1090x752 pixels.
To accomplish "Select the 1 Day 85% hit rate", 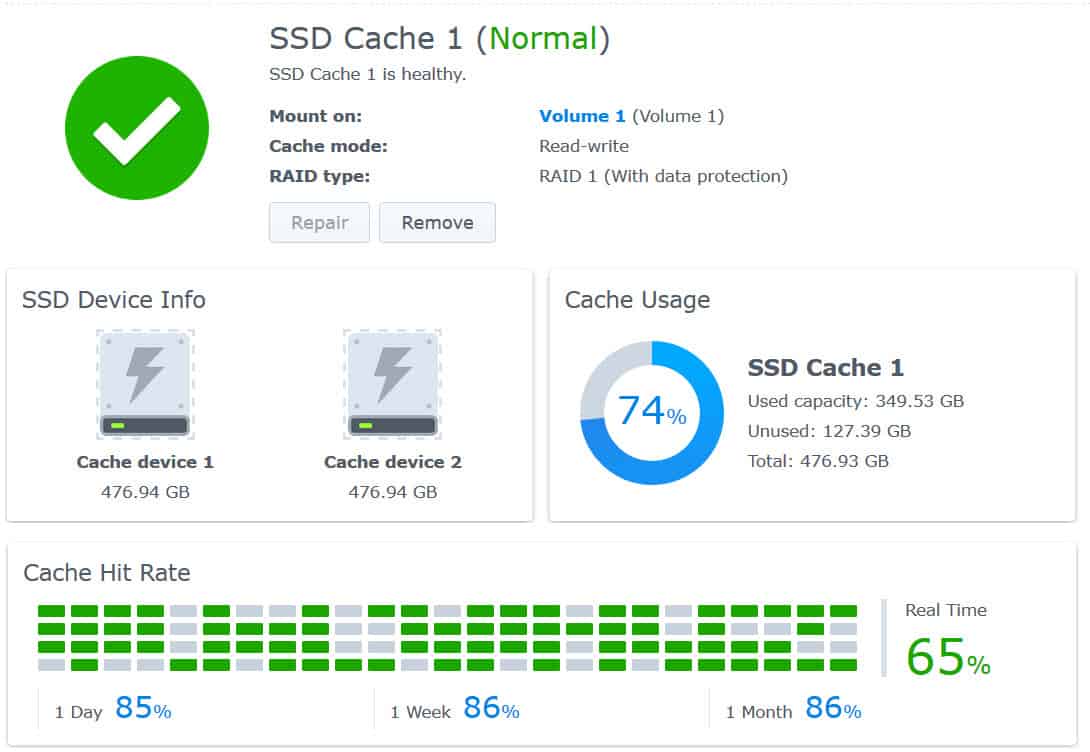I will point(113,709).
